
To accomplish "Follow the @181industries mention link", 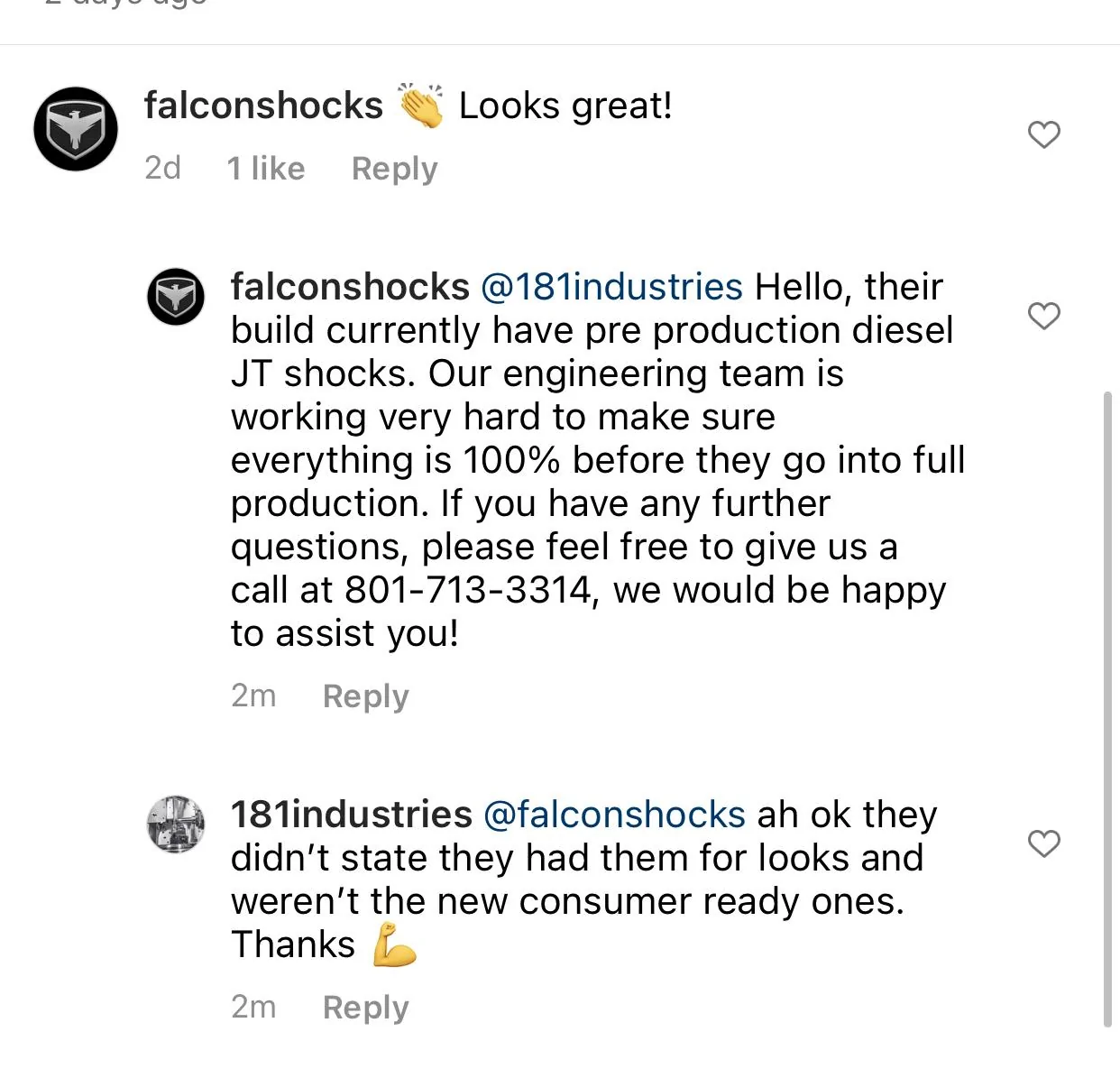I will pos(611,287).
